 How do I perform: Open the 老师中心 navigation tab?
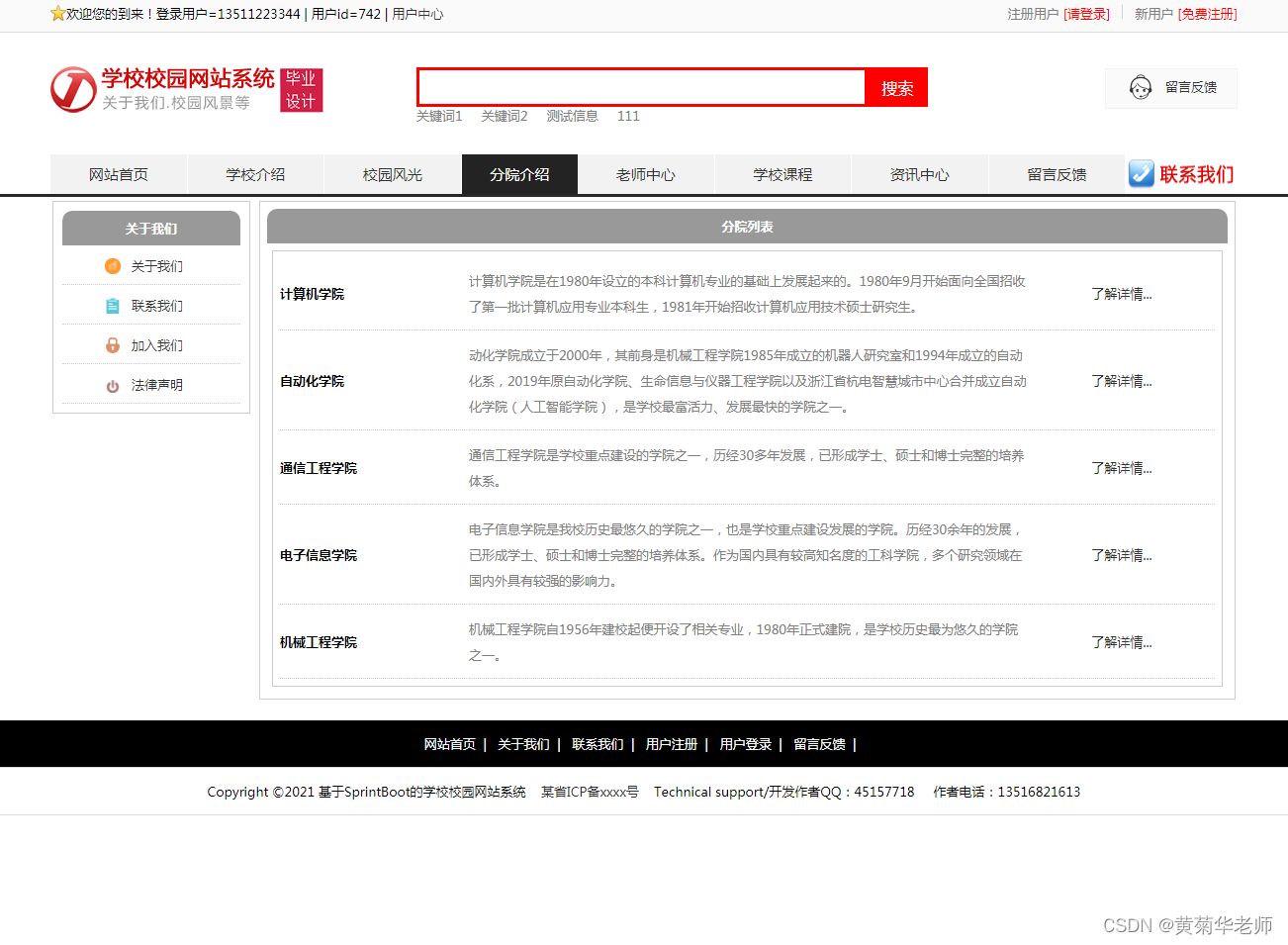tap(646, 174)
